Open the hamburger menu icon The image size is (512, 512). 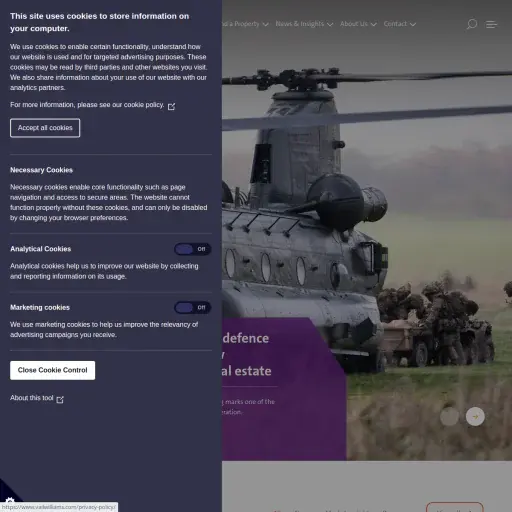click(x=491, y=24)
